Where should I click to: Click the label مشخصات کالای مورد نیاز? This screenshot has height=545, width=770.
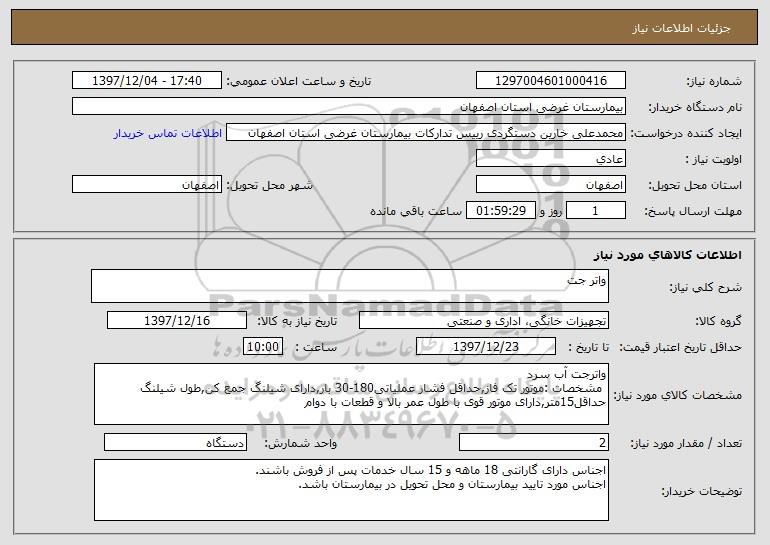pos(677,395)
